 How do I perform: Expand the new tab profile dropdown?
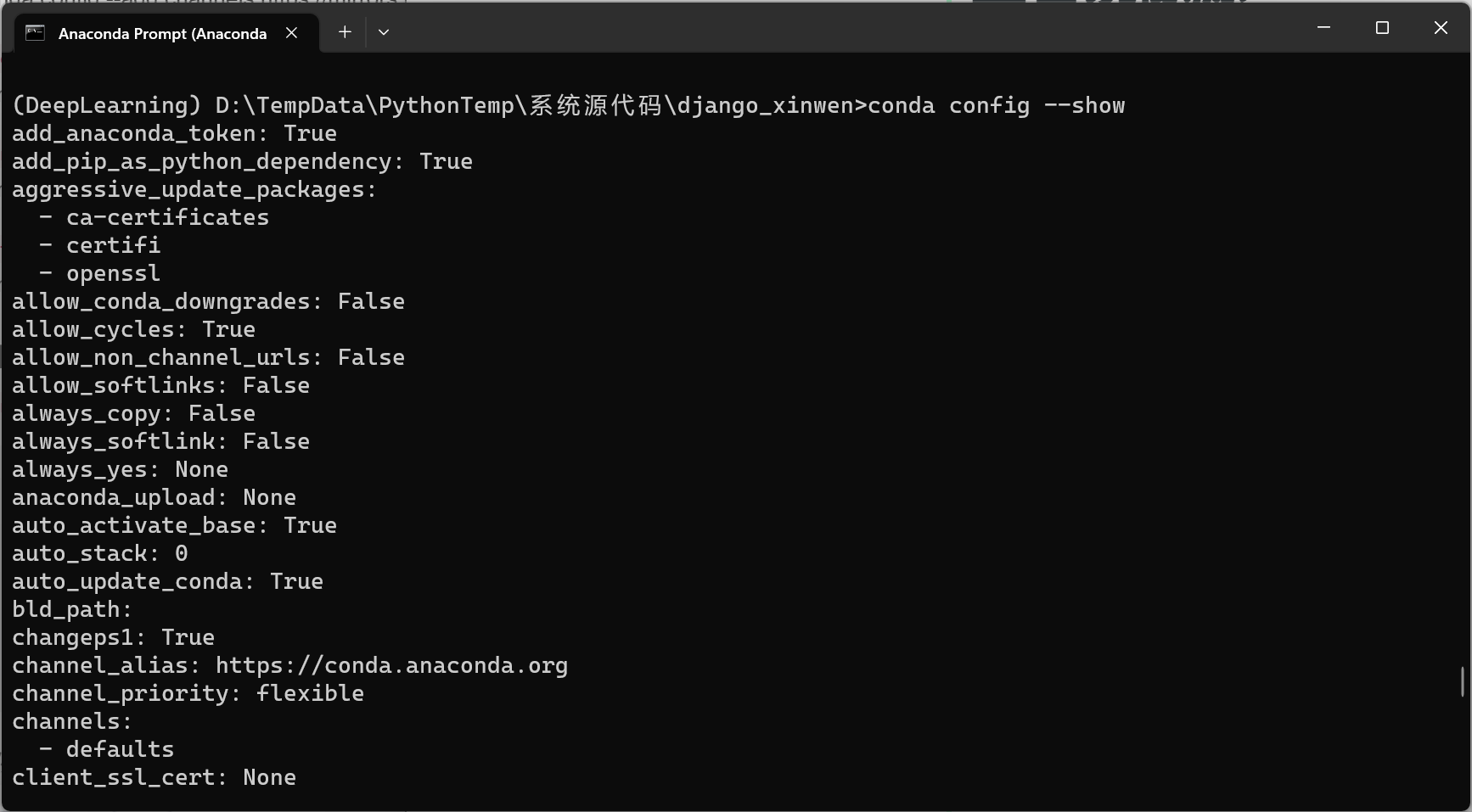(384, 32)
